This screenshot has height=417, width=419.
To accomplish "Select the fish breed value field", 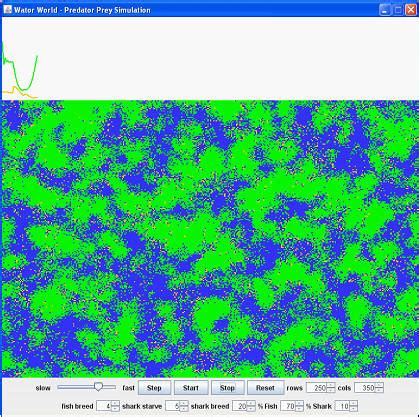I will click(104, 406).
